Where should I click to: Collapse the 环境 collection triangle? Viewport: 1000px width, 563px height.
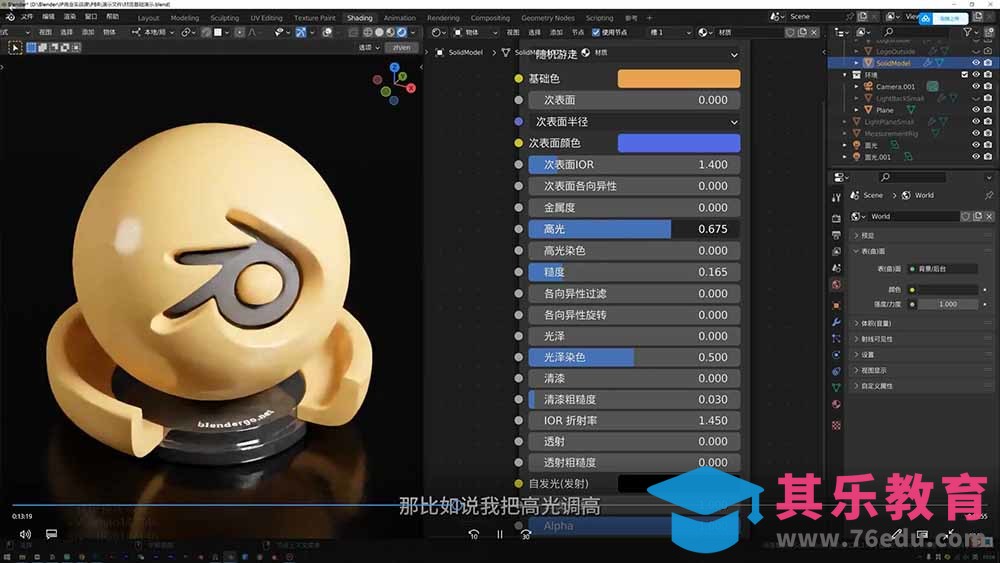[845, 75]
